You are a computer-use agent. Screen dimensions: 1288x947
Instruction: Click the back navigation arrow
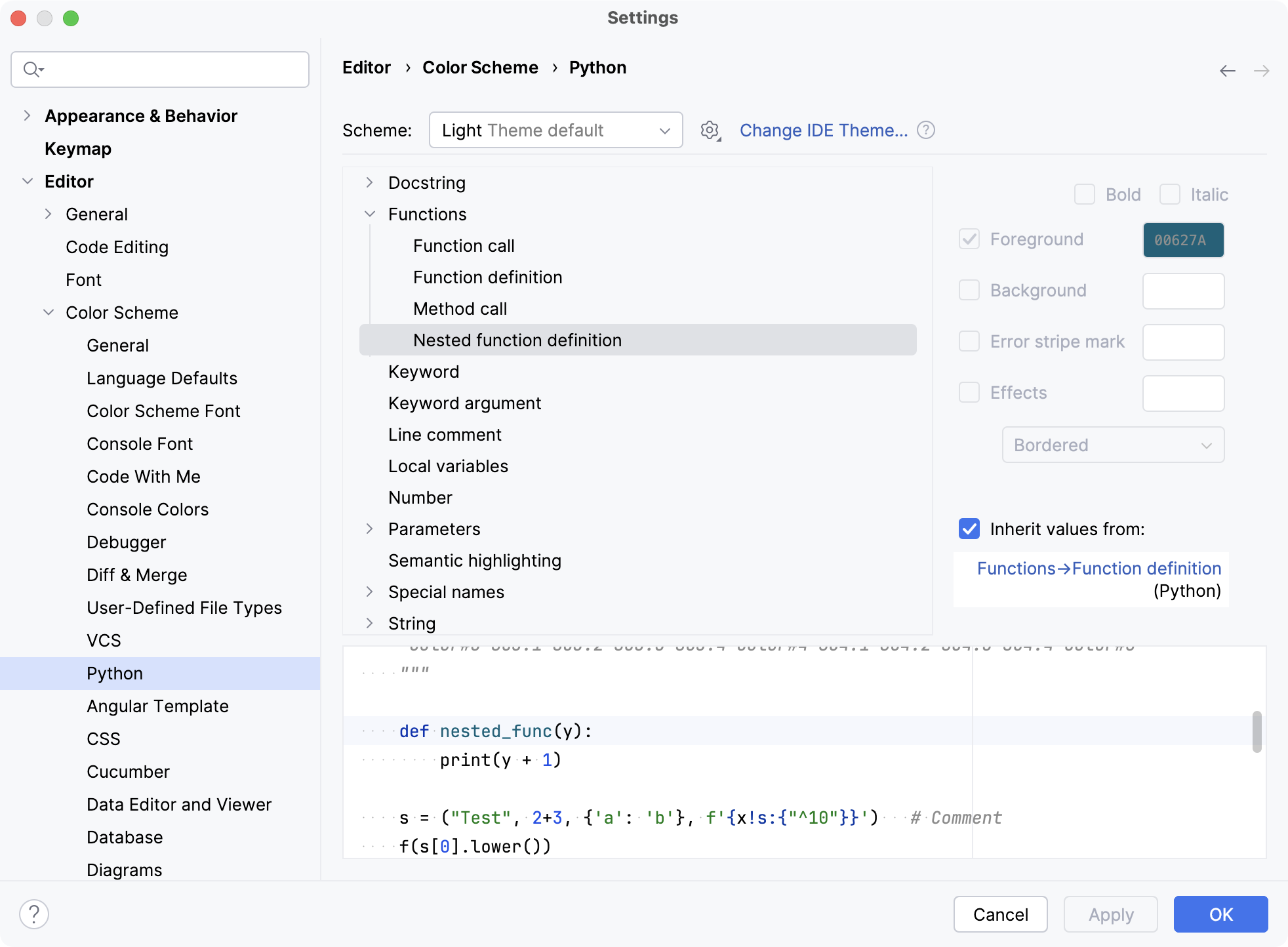pyautogui.click(x=1228, y=70)
